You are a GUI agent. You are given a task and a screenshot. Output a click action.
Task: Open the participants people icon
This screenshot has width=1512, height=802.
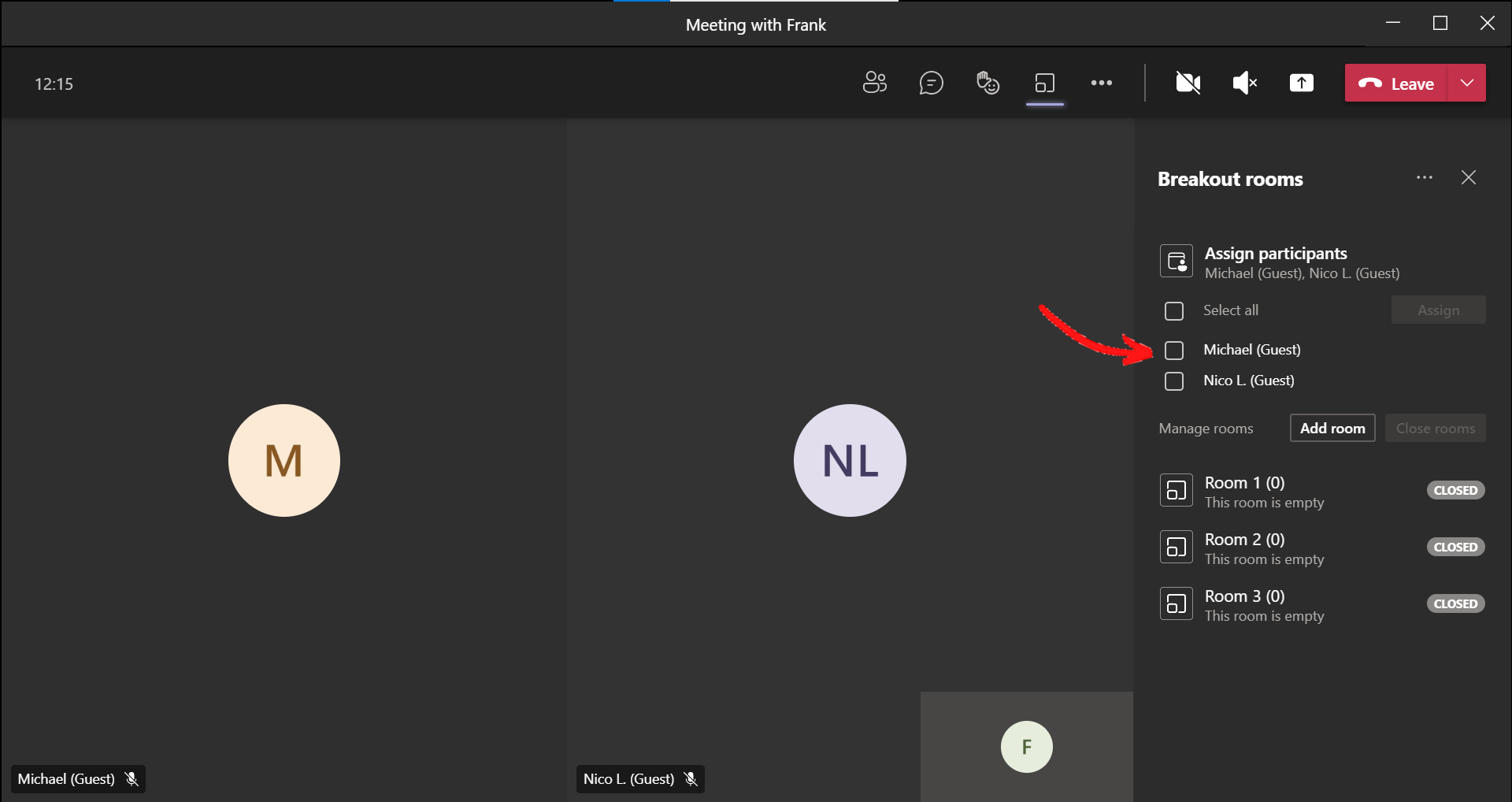(x=874, y=83)
